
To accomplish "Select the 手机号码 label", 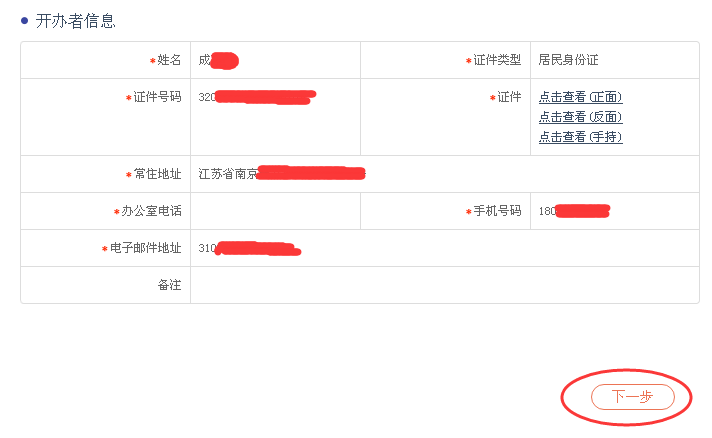I will tap(497, 211).
